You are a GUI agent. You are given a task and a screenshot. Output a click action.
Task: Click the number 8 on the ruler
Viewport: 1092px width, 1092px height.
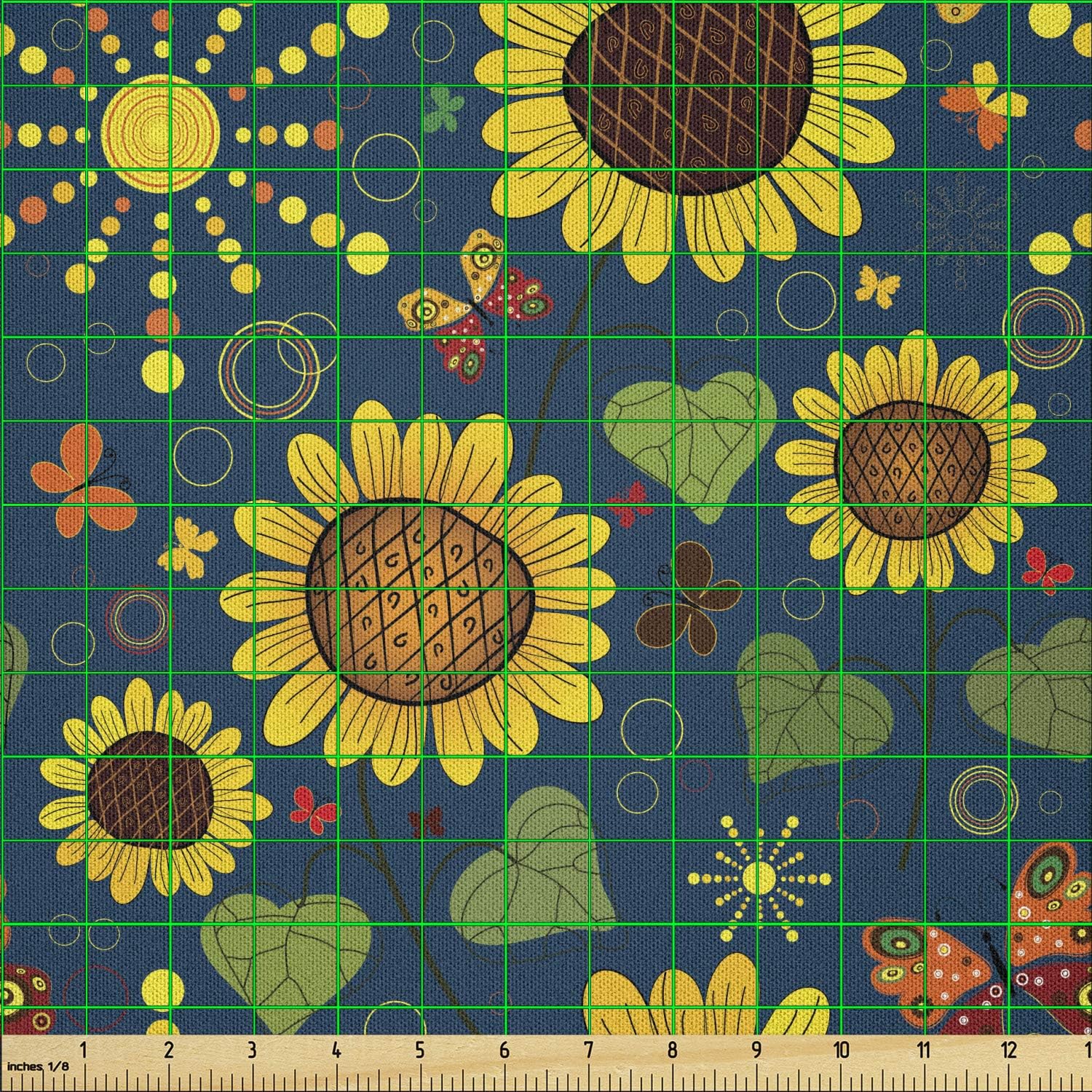point(672,1051)
